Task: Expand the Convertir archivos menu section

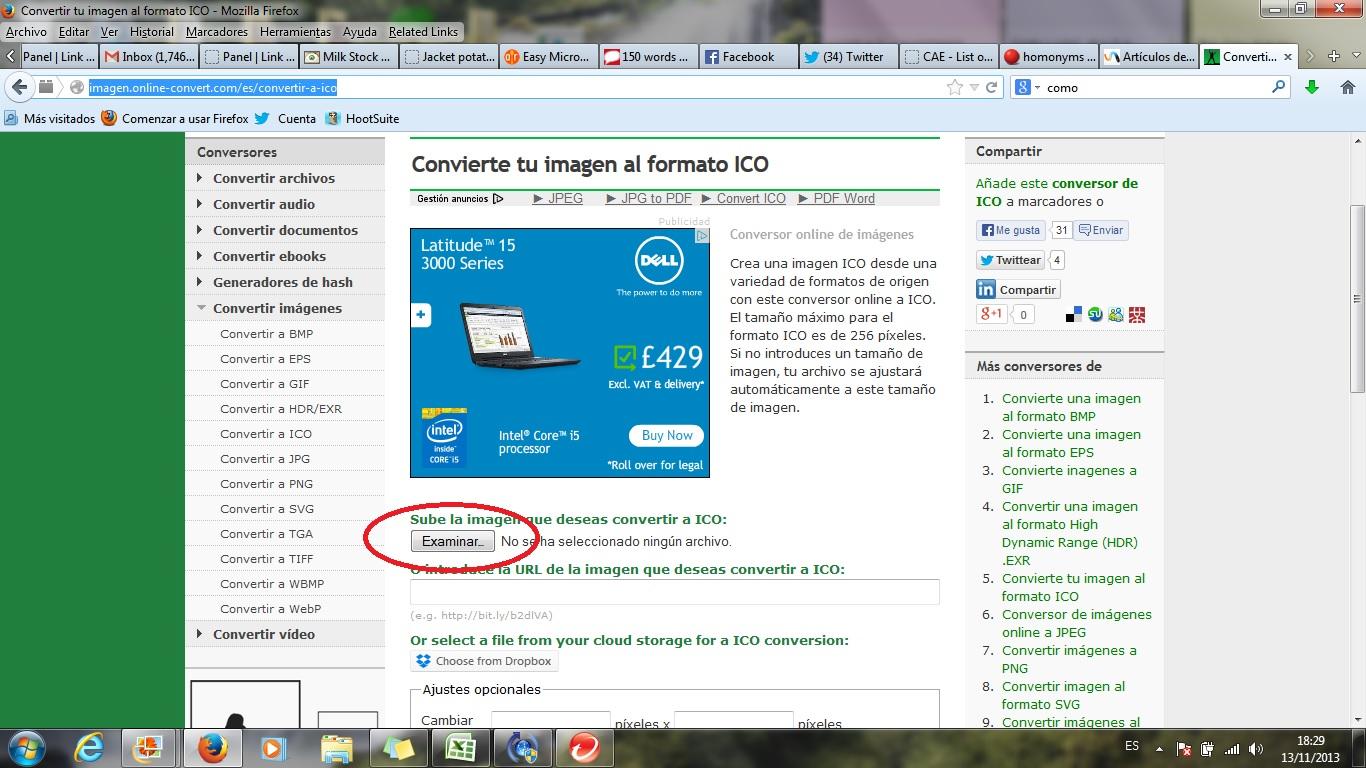Action: coord(273,178)
